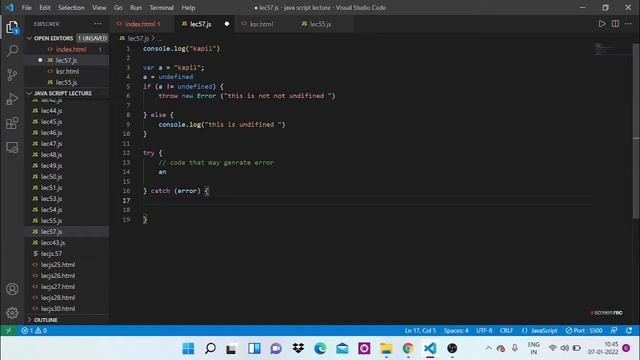Open the Accounts menu icon

click(x=12, y=289)
